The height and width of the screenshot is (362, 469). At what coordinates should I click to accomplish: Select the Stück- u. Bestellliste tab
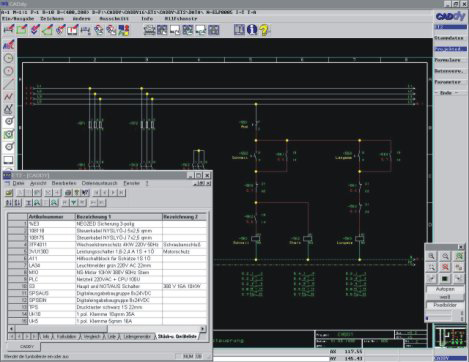pos(177,337)
